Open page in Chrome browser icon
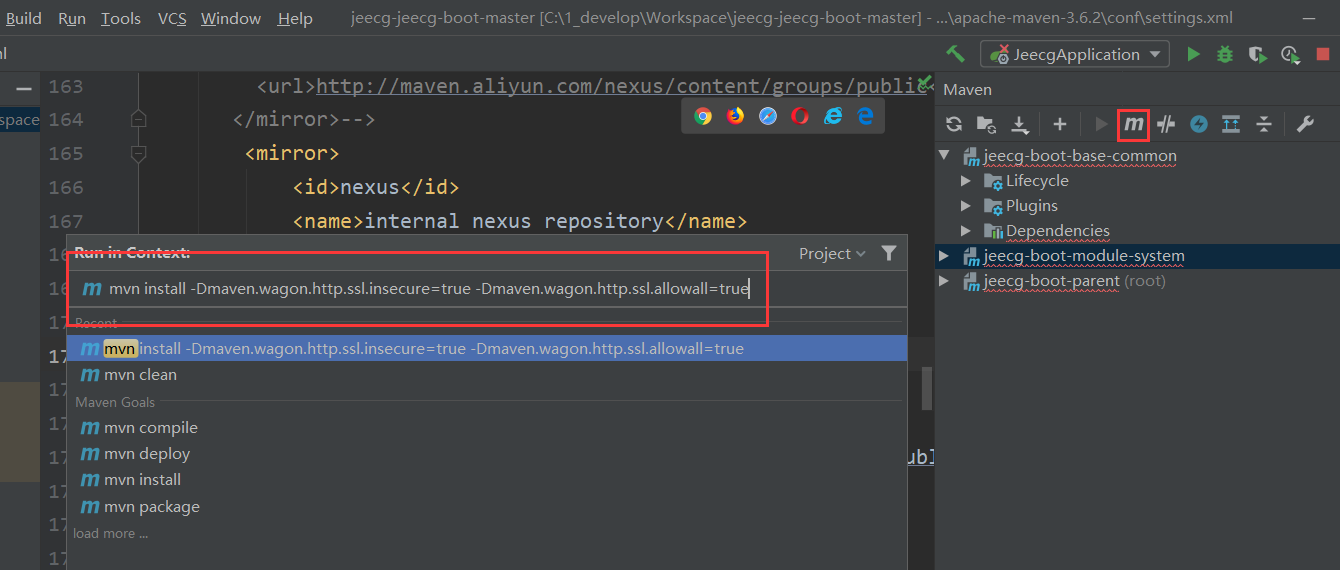The width and height of the screenshot is (1340, 570). pyautogui.click(x=703, y=116)
